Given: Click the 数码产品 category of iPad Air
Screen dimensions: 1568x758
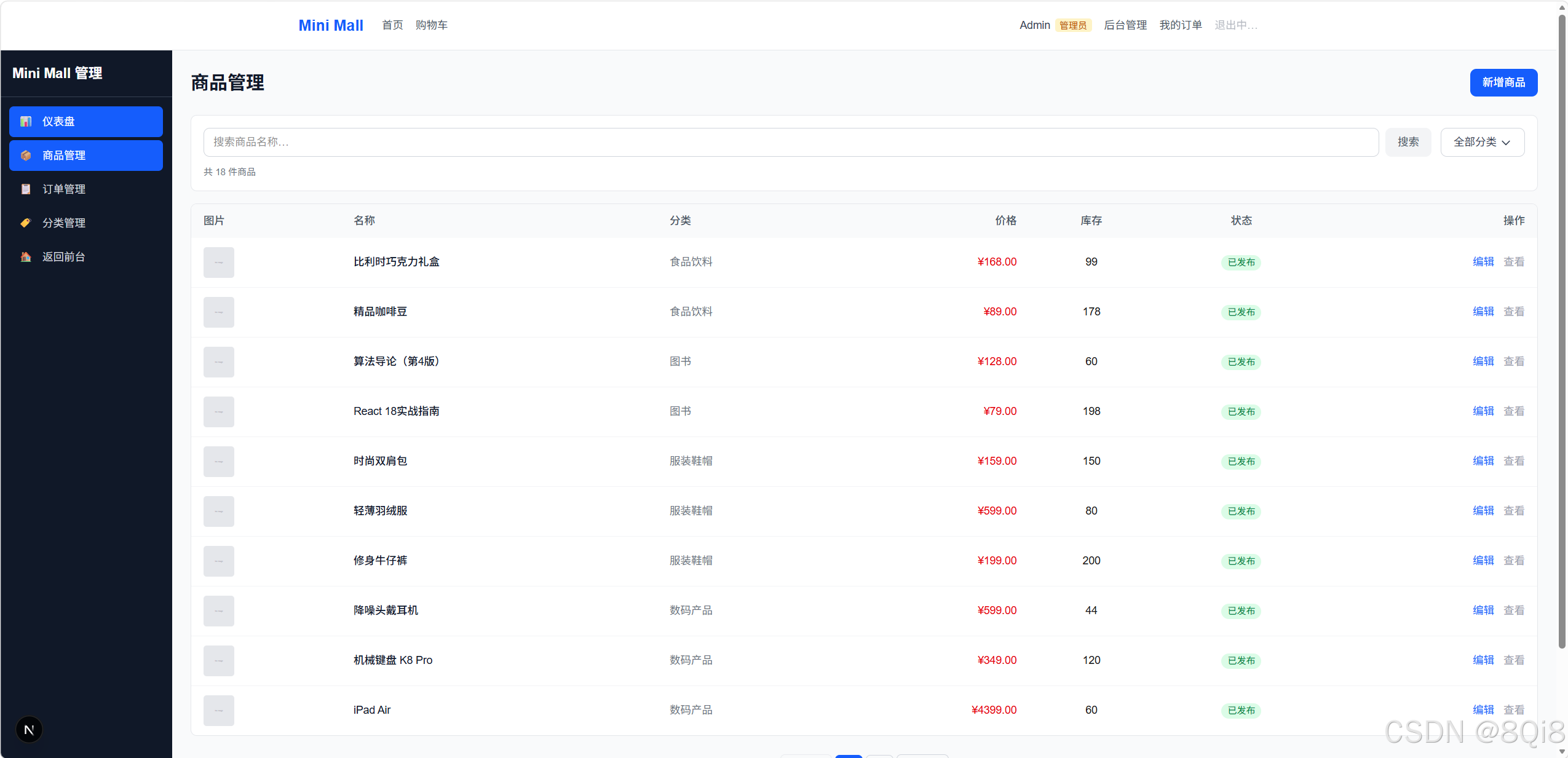Looking at the screenshot, I should pos(691,710).
